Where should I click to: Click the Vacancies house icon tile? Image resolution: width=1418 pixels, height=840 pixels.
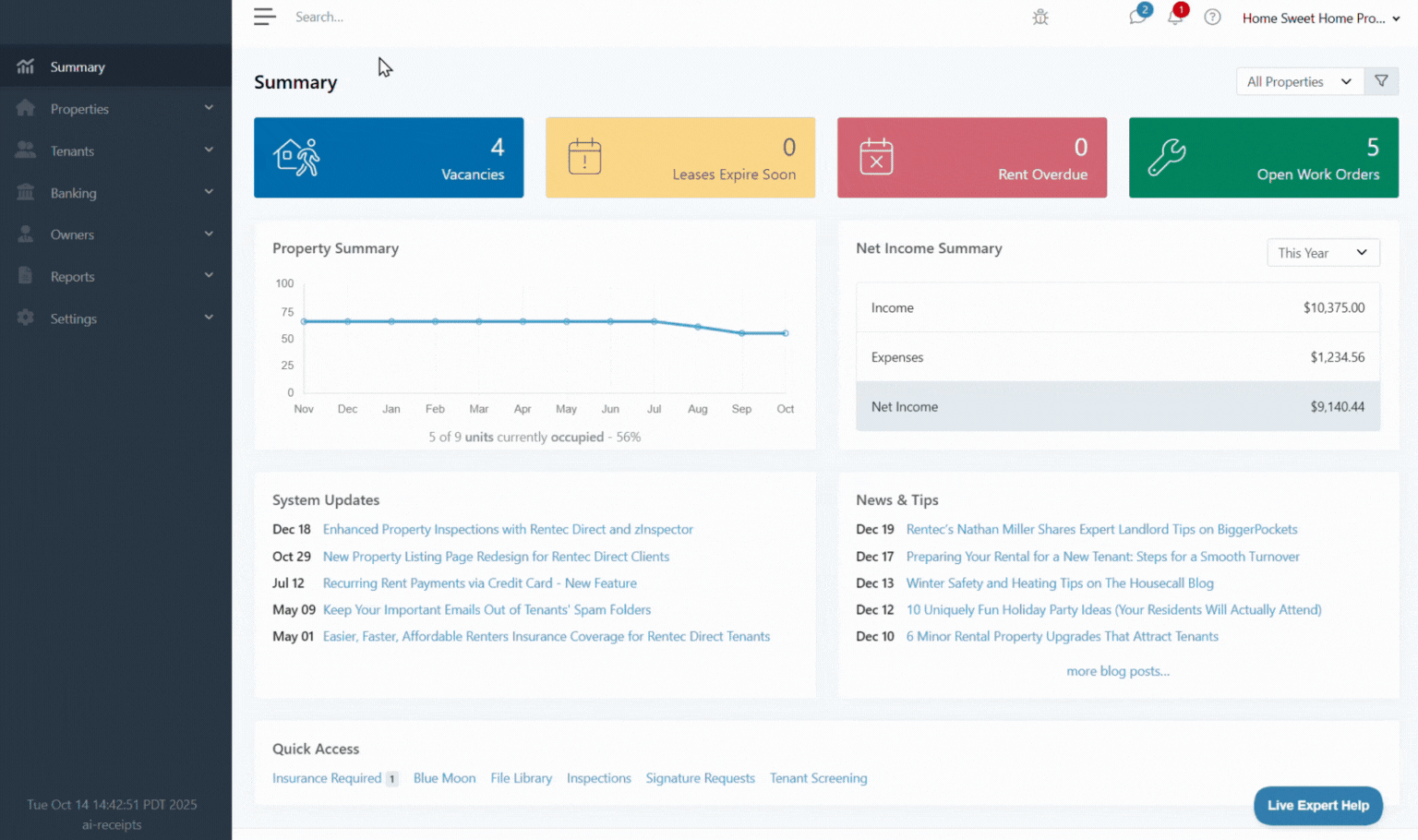[x=389, y=157]
